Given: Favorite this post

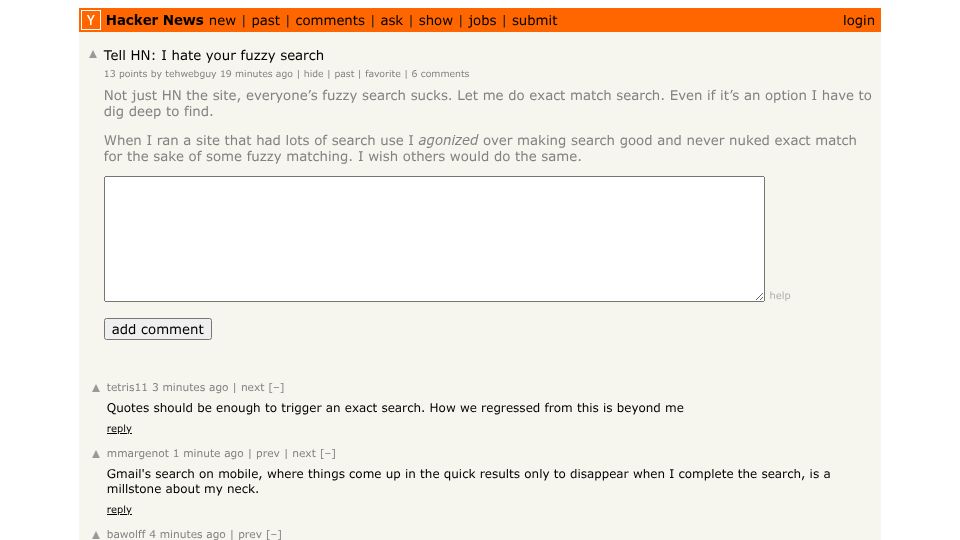Looking at the screenshot, I should [x=383, y=73].
